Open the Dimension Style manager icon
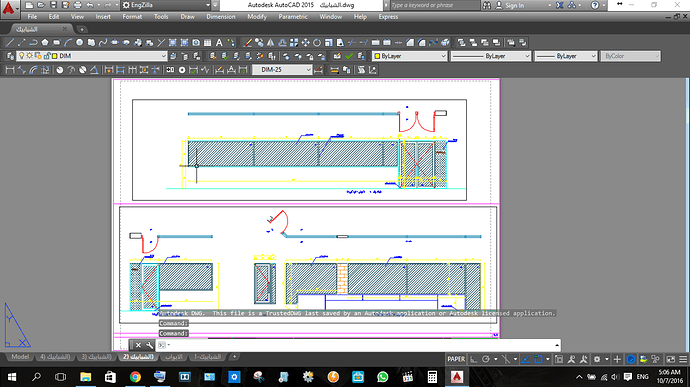 pos(319,70)
